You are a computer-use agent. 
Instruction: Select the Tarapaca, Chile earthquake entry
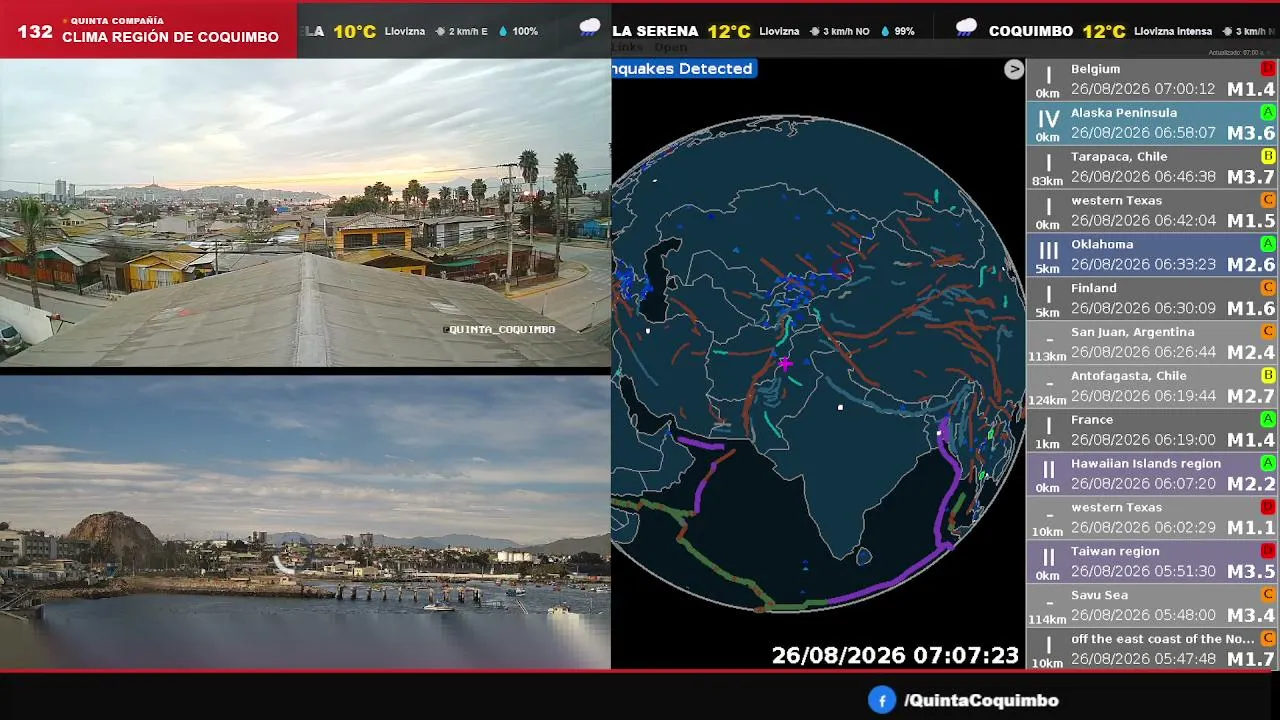pyautogui.click(x=1153, y=167)
